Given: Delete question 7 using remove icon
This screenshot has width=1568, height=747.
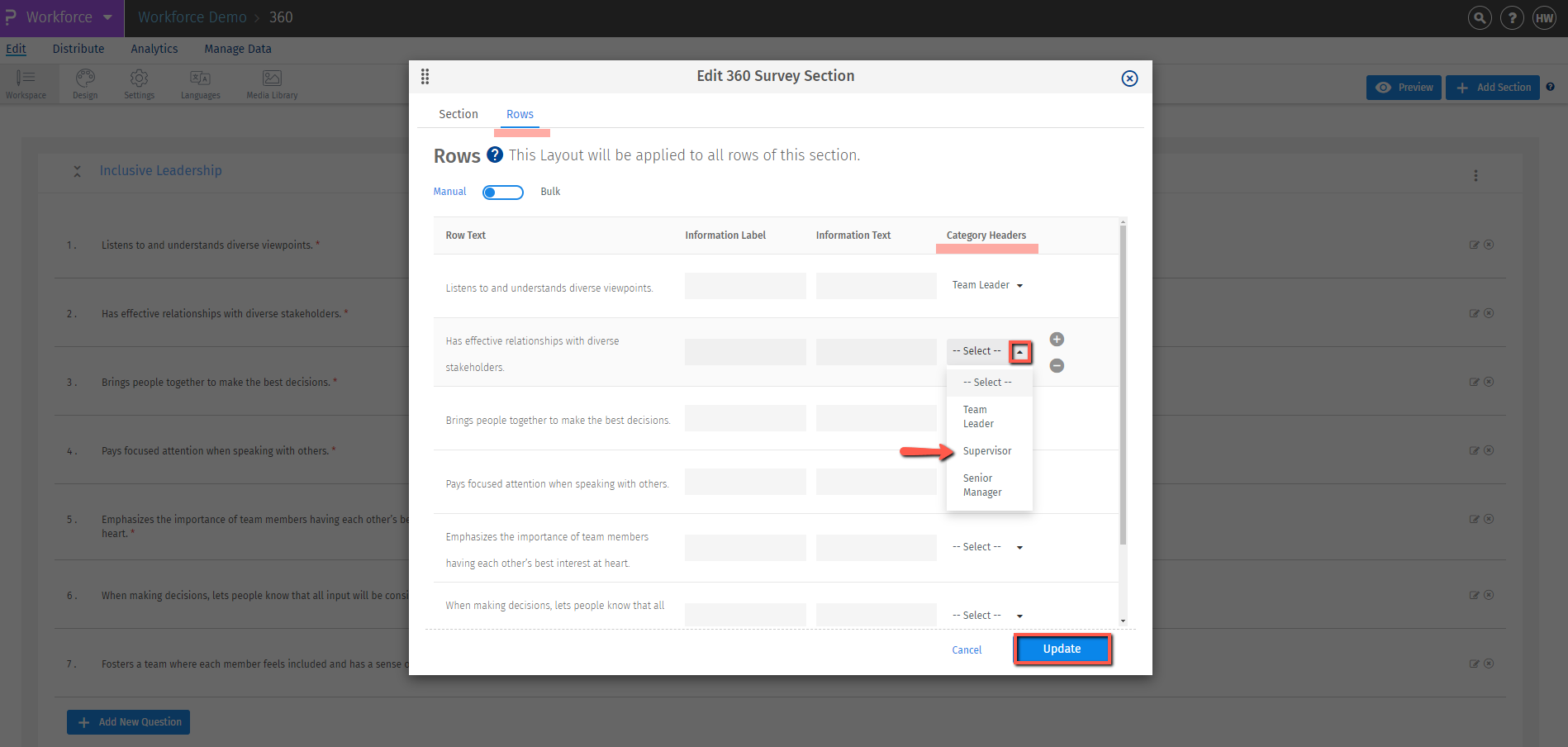Looking at the screenshot, I should click(x=1489, y=664).
